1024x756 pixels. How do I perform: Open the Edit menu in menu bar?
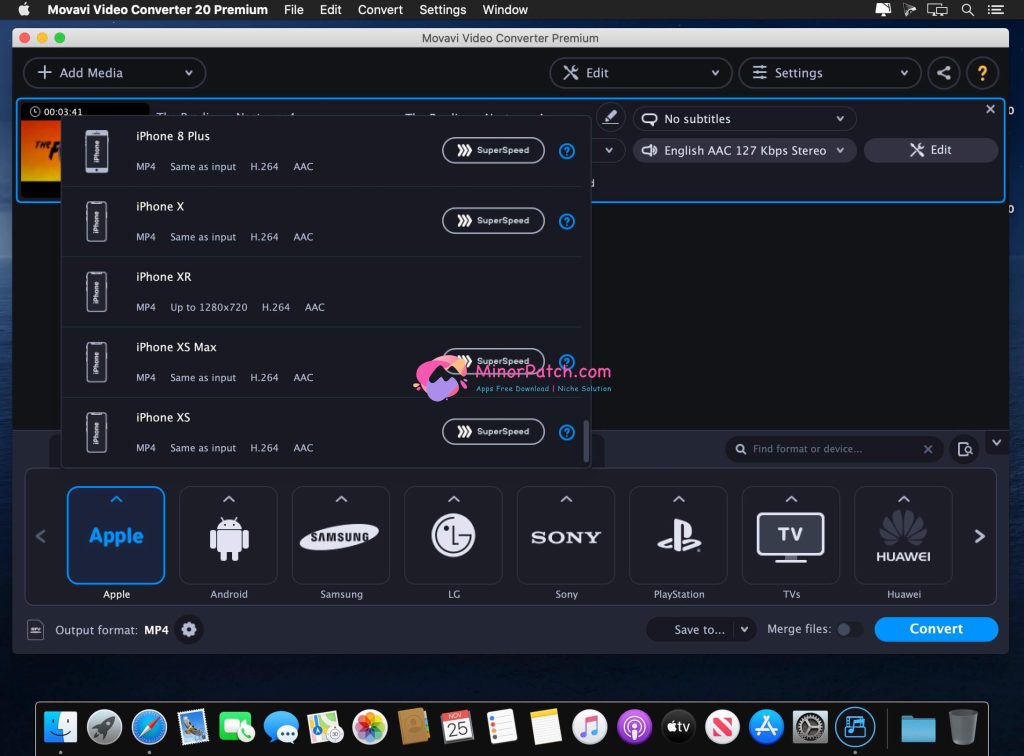pos(330,10)
